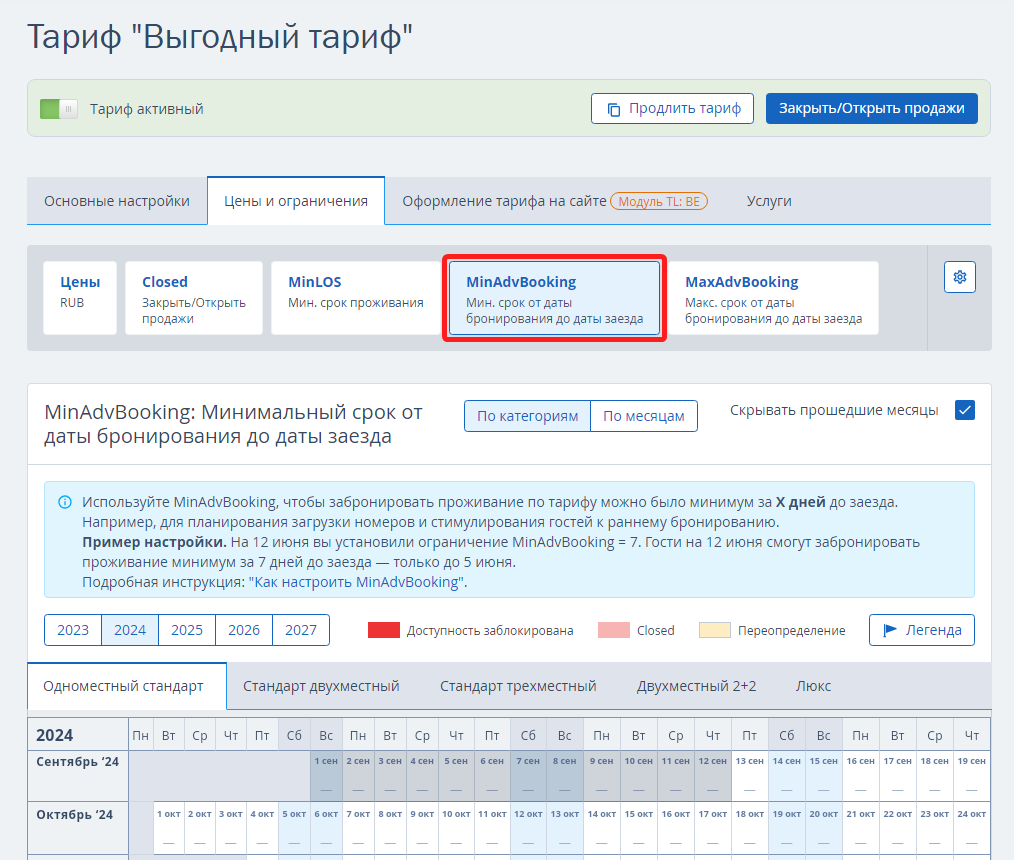Select year 2027
This screenshot has width=1014, height=860.
tap(301, 630)
